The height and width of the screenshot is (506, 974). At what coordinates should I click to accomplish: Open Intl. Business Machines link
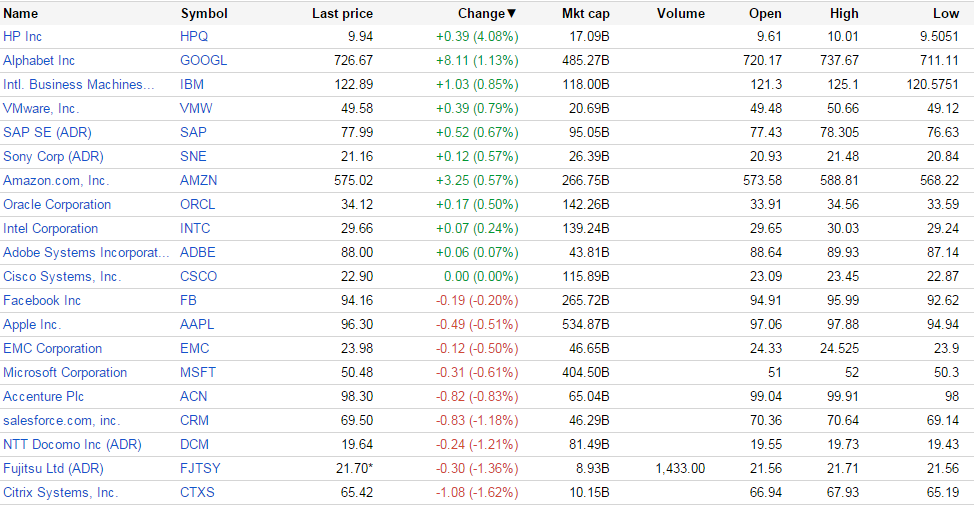pos(79,85)
